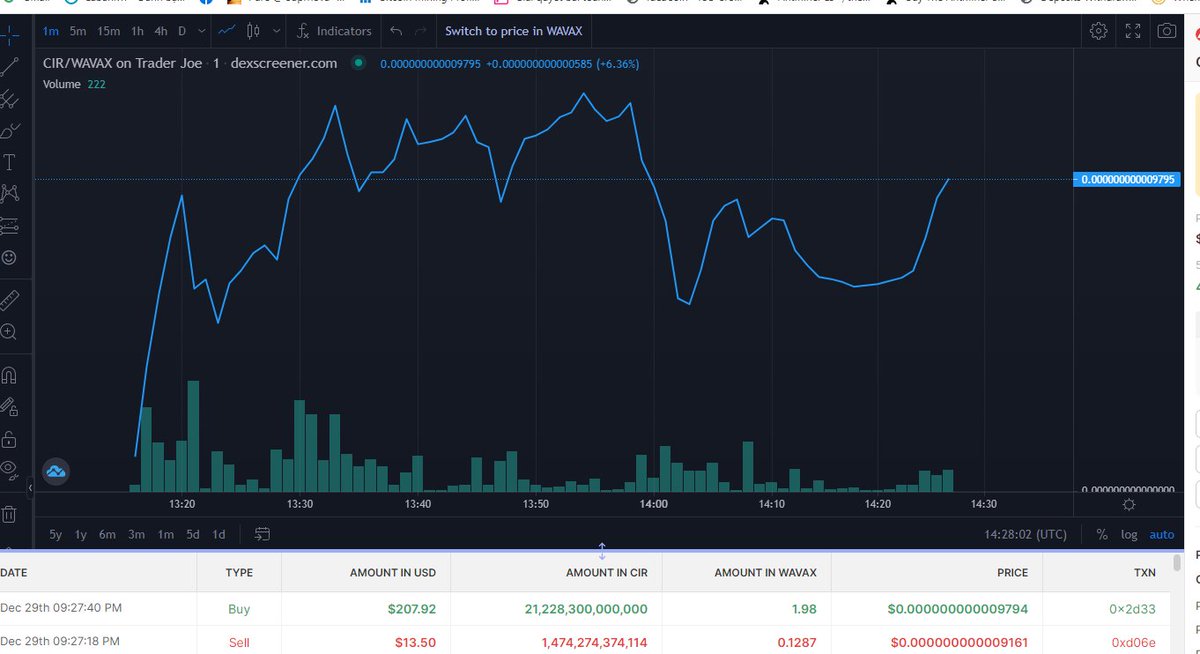Open price axis settings gear
This screenshot has height=654, width=1200.
[1129, 505]
